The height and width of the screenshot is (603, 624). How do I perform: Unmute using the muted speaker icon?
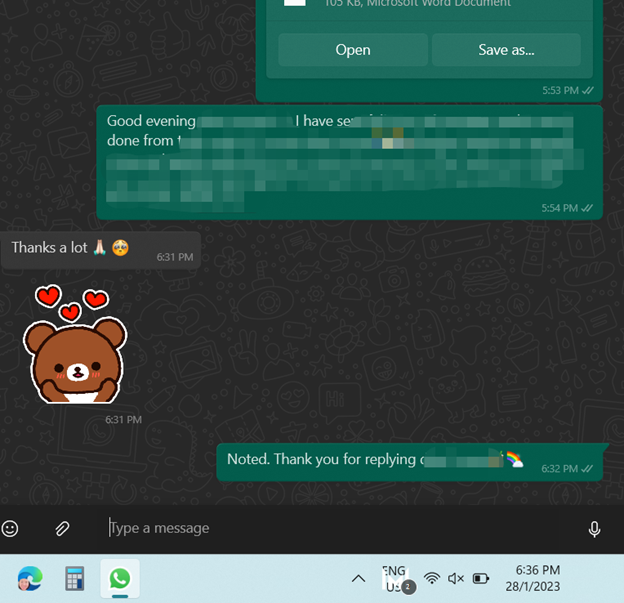pos(456,579)
